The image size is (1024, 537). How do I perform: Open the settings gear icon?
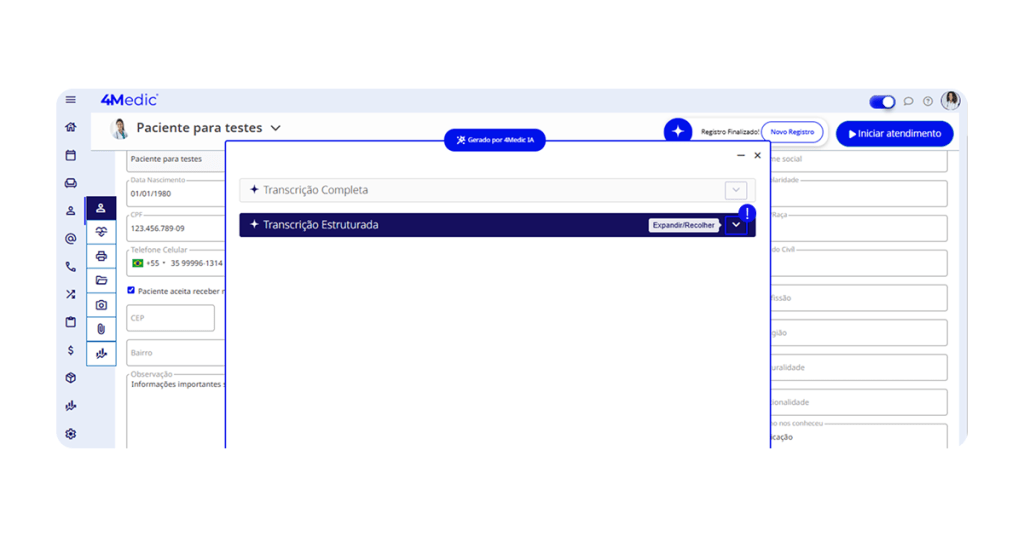click(71, 434)
